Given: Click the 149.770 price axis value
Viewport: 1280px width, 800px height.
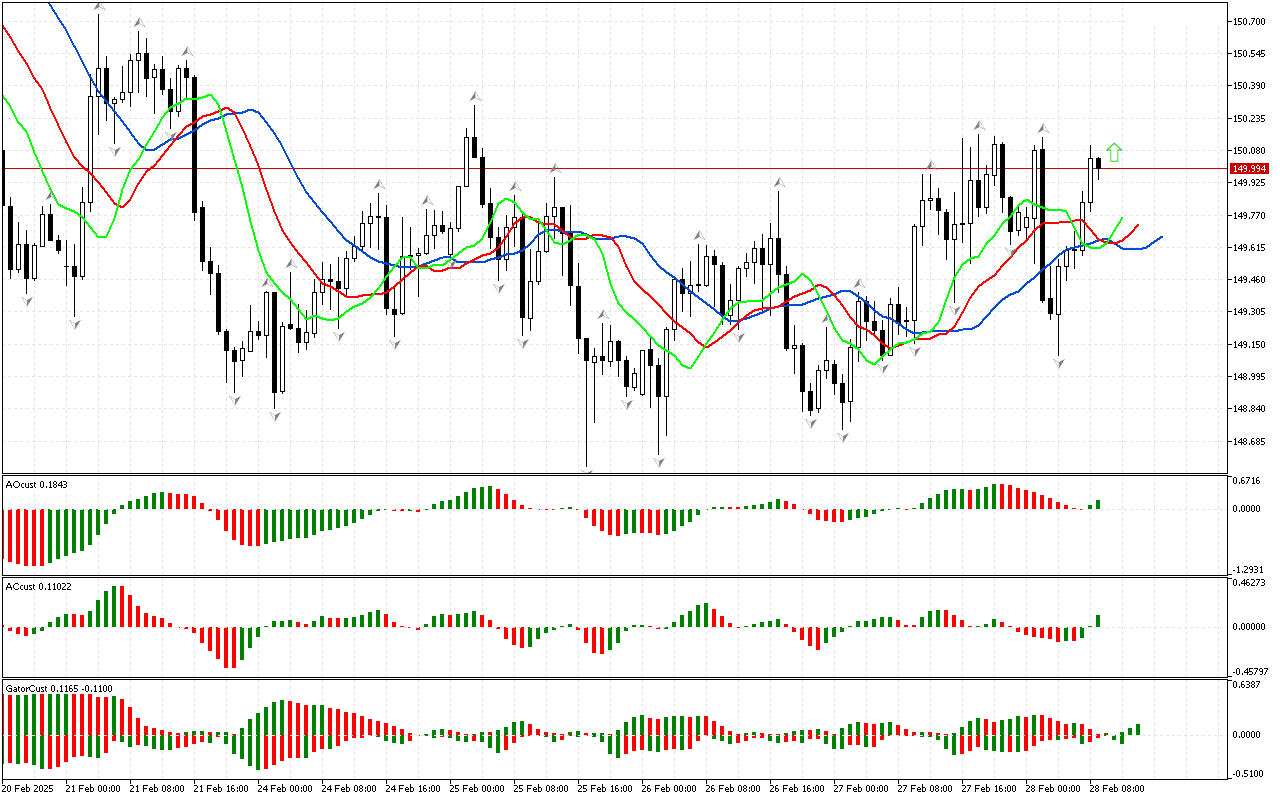Looking at the screenshot, I should (x=1250, y=216).
